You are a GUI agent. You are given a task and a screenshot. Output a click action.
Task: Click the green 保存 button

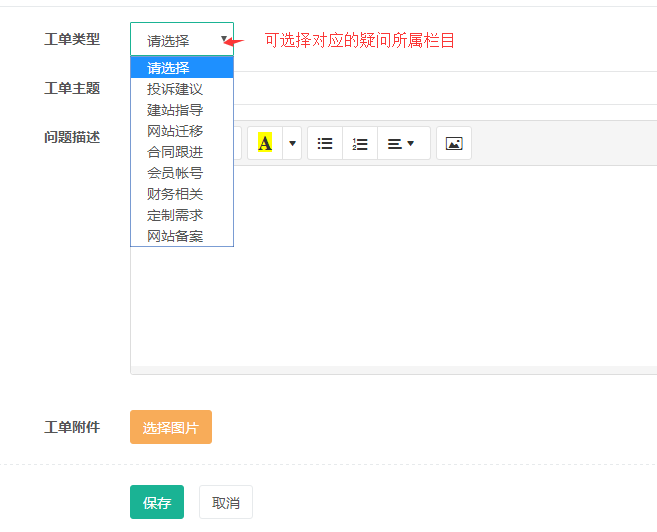(x=157, y=502)
